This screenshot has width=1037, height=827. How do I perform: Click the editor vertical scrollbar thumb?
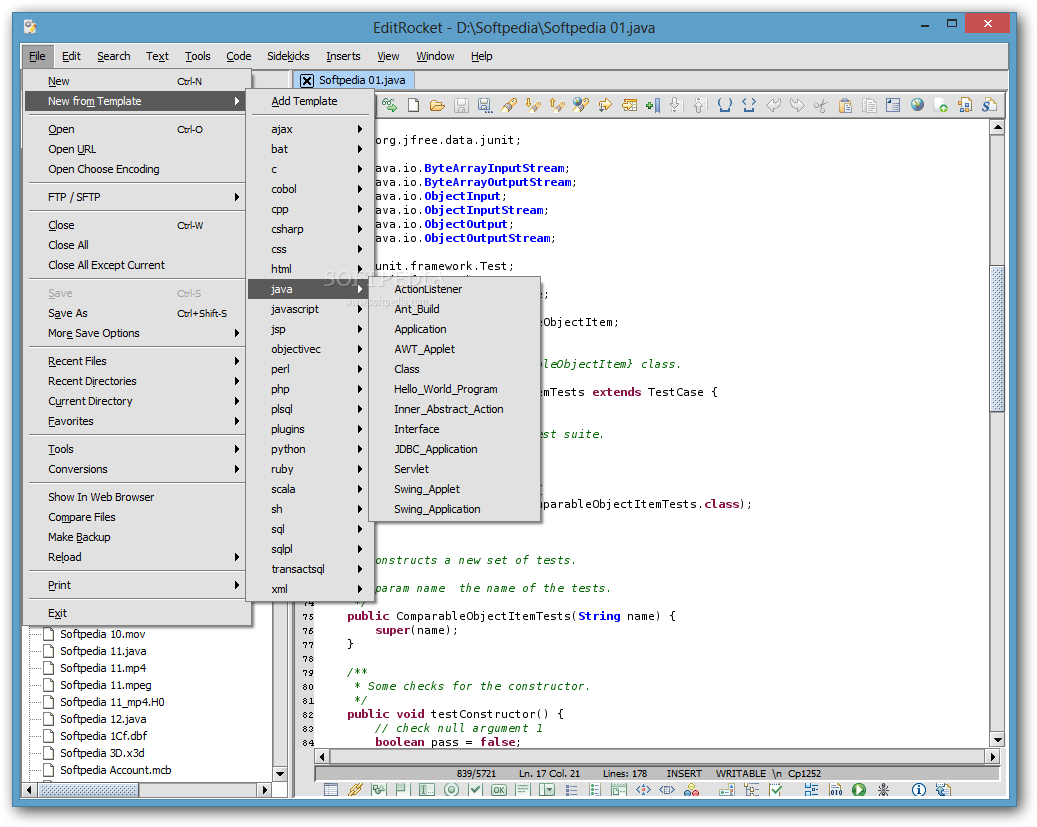[997, 339]
